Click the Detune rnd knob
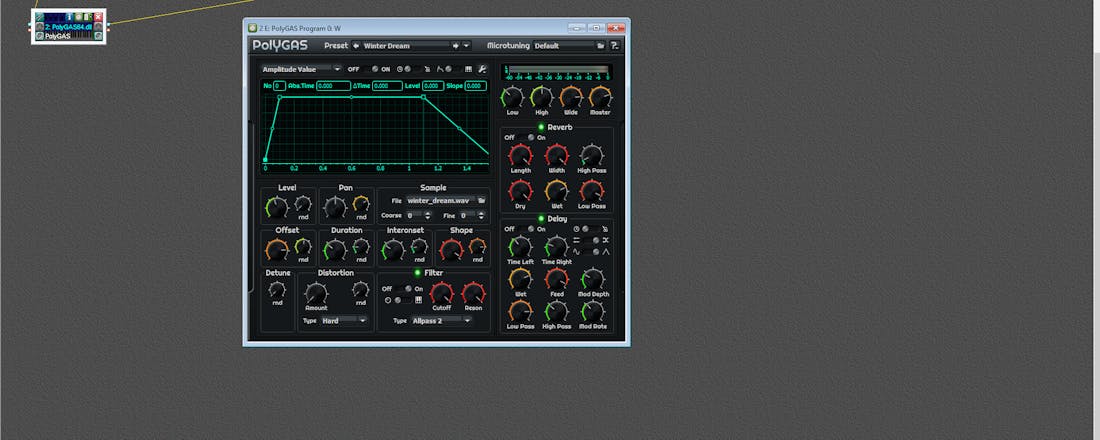The height and width of the screenshot is (440, 1100). (x=277, y=289)
